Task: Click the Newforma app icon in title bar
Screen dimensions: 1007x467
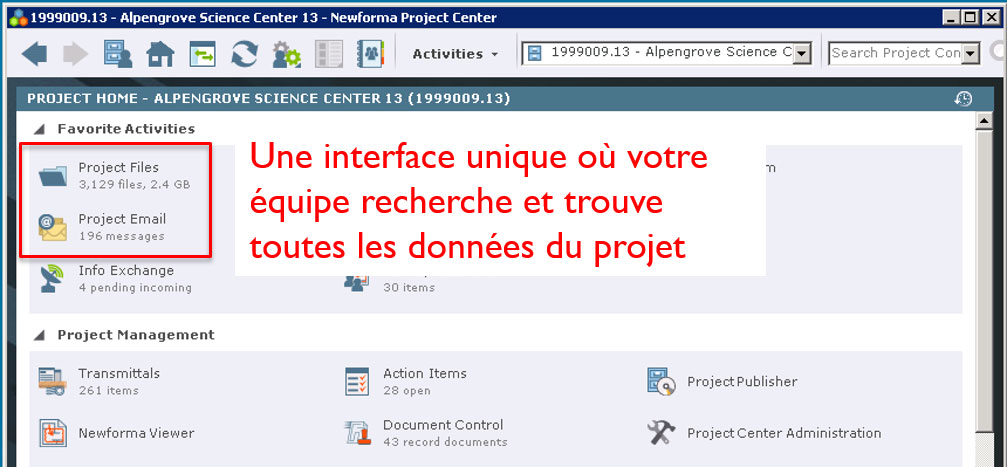Action: click(19, 18)
